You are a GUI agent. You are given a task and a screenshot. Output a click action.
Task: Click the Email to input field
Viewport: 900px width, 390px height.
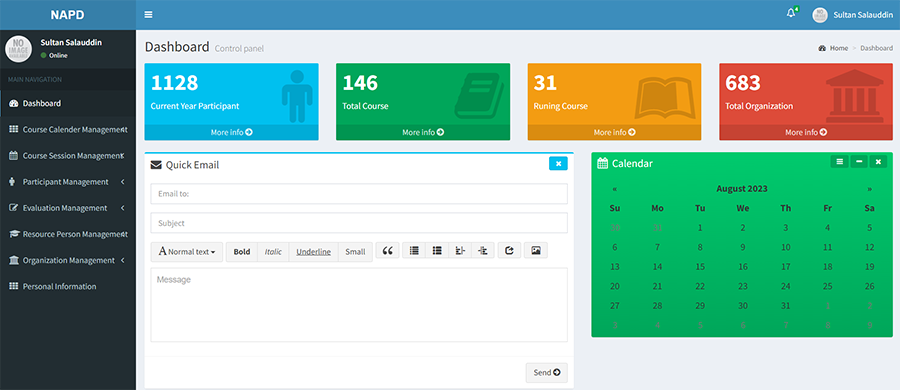[x=359, y=194]
